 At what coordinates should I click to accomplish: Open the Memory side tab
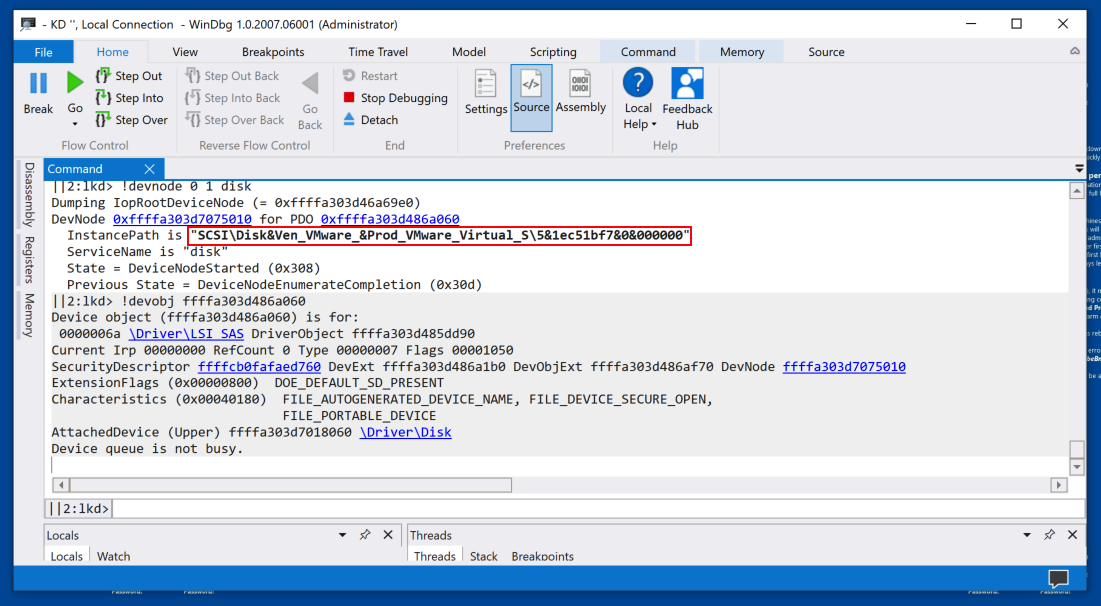(29, 315)
